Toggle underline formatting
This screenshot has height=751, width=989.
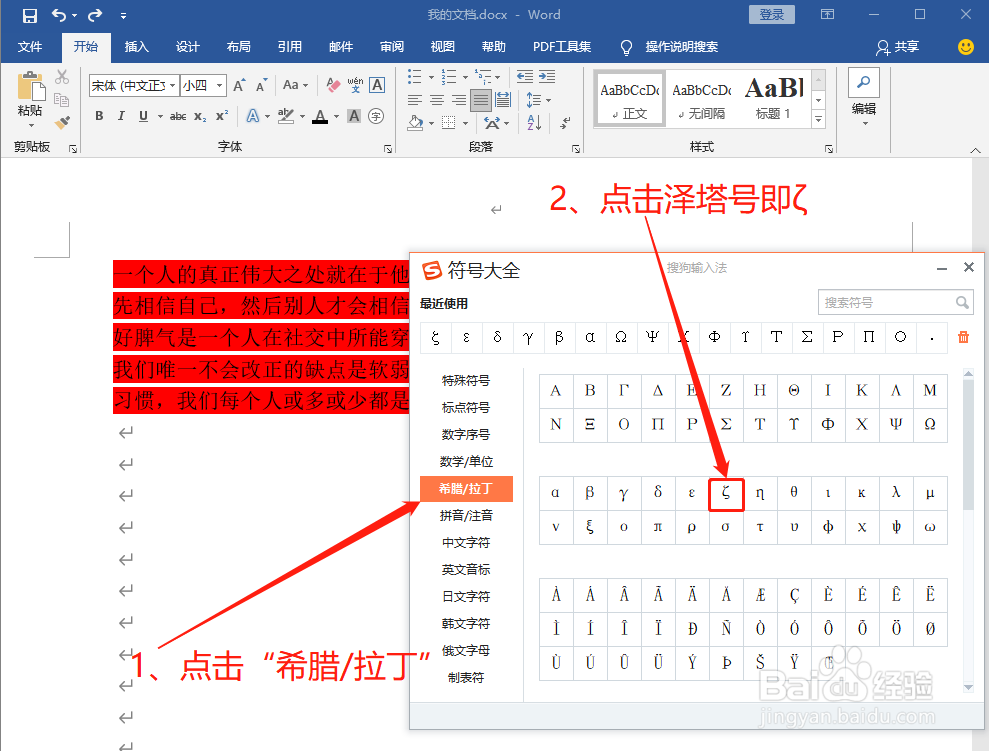[143, 116]
